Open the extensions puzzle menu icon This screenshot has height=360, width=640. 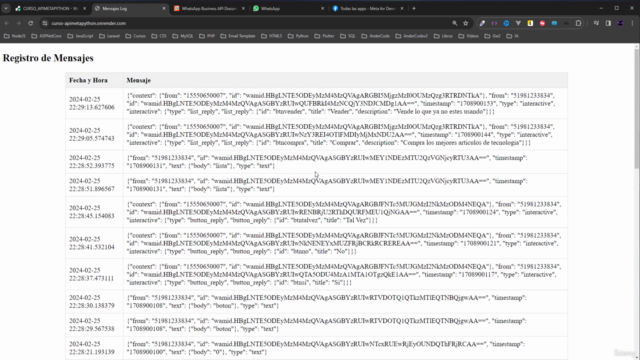pos(578,23)
